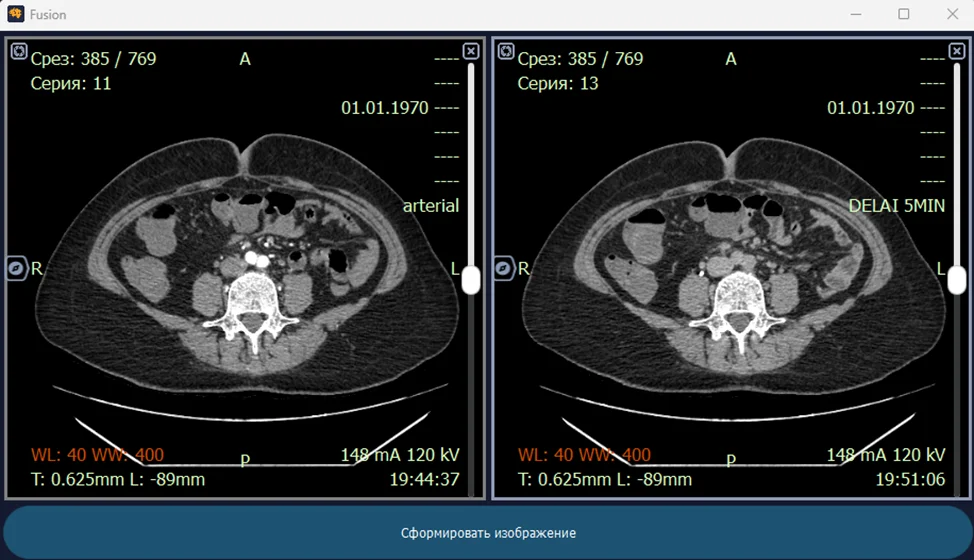
Task: Click the slice slider handle in the arterial viewport
Action: [471, 279]
